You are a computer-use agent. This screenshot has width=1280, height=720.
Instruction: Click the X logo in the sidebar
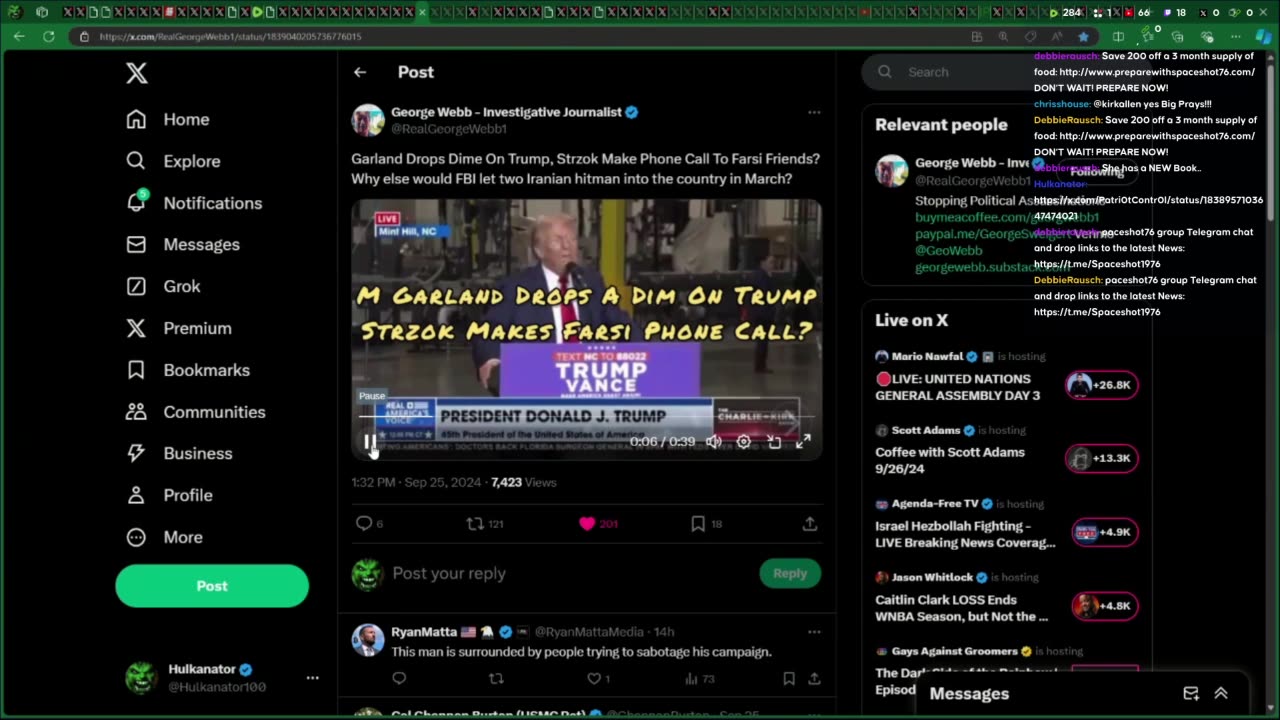tap(137, 72)
